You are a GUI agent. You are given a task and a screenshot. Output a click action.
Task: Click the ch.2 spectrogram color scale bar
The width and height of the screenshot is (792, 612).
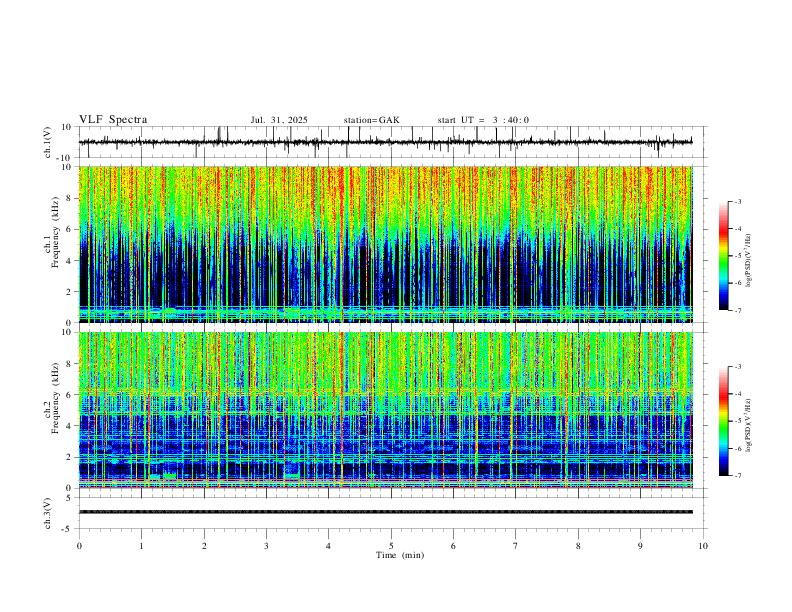pyautogui.click(x=723, y=421)
